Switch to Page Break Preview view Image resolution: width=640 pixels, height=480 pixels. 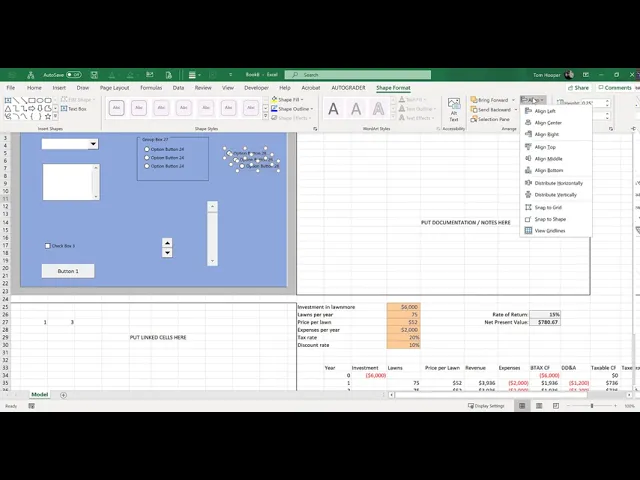click(x=556, y=406)
